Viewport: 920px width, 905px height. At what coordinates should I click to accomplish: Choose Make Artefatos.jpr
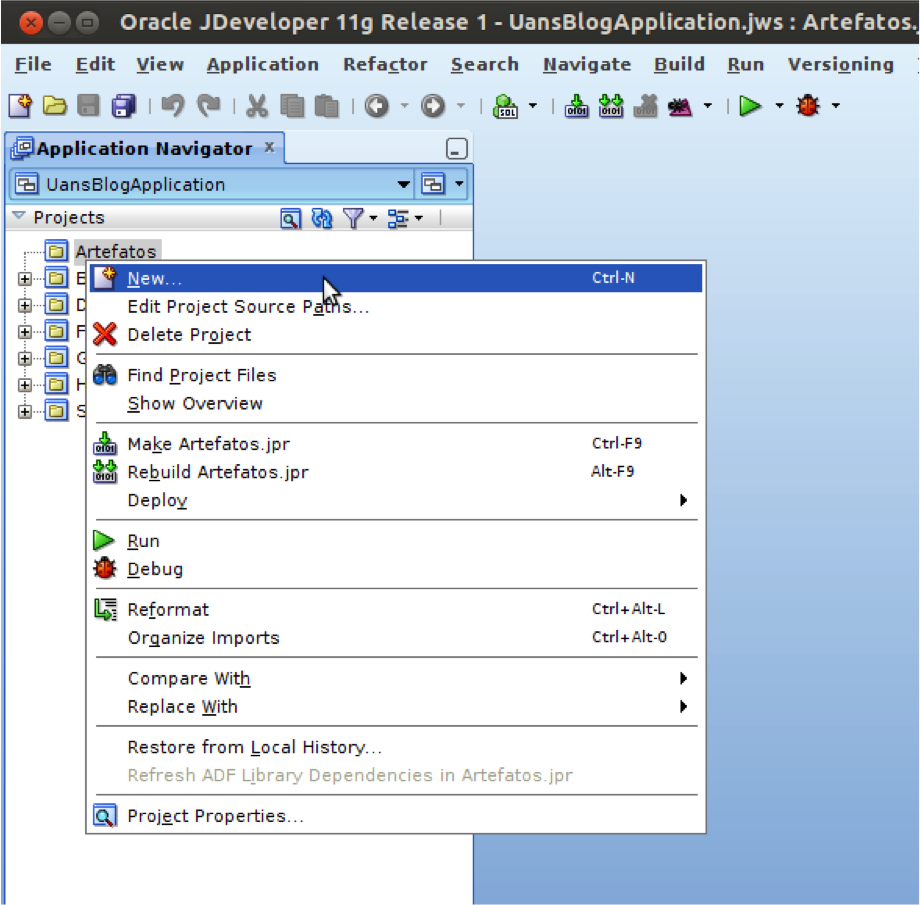click(396, 444)
